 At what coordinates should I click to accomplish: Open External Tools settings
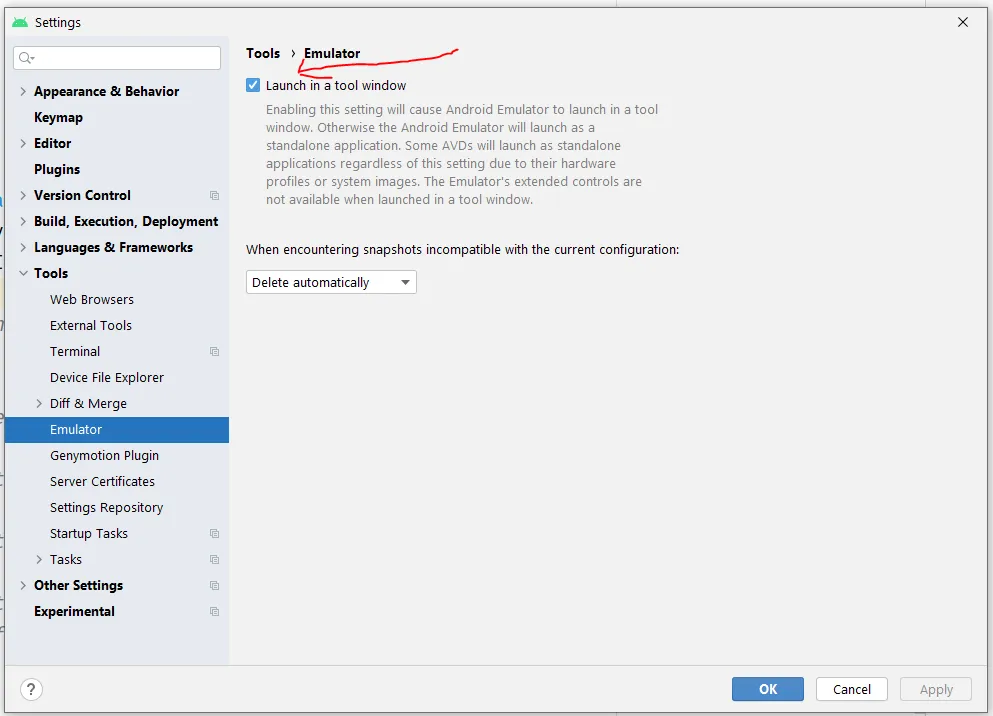[91, 325]
